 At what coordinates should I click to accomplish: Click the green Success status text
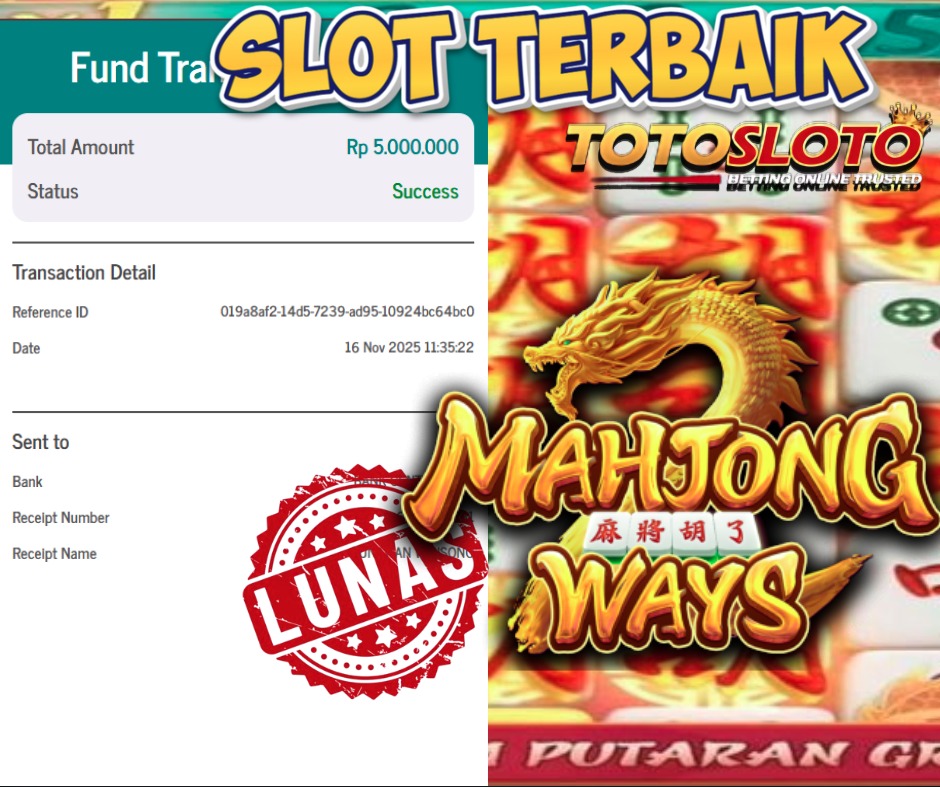425,191
